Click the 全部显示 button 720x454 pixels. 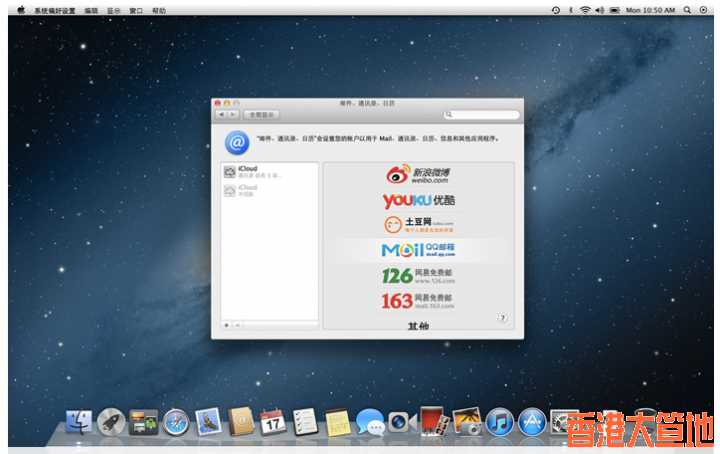tap(261, 114)
